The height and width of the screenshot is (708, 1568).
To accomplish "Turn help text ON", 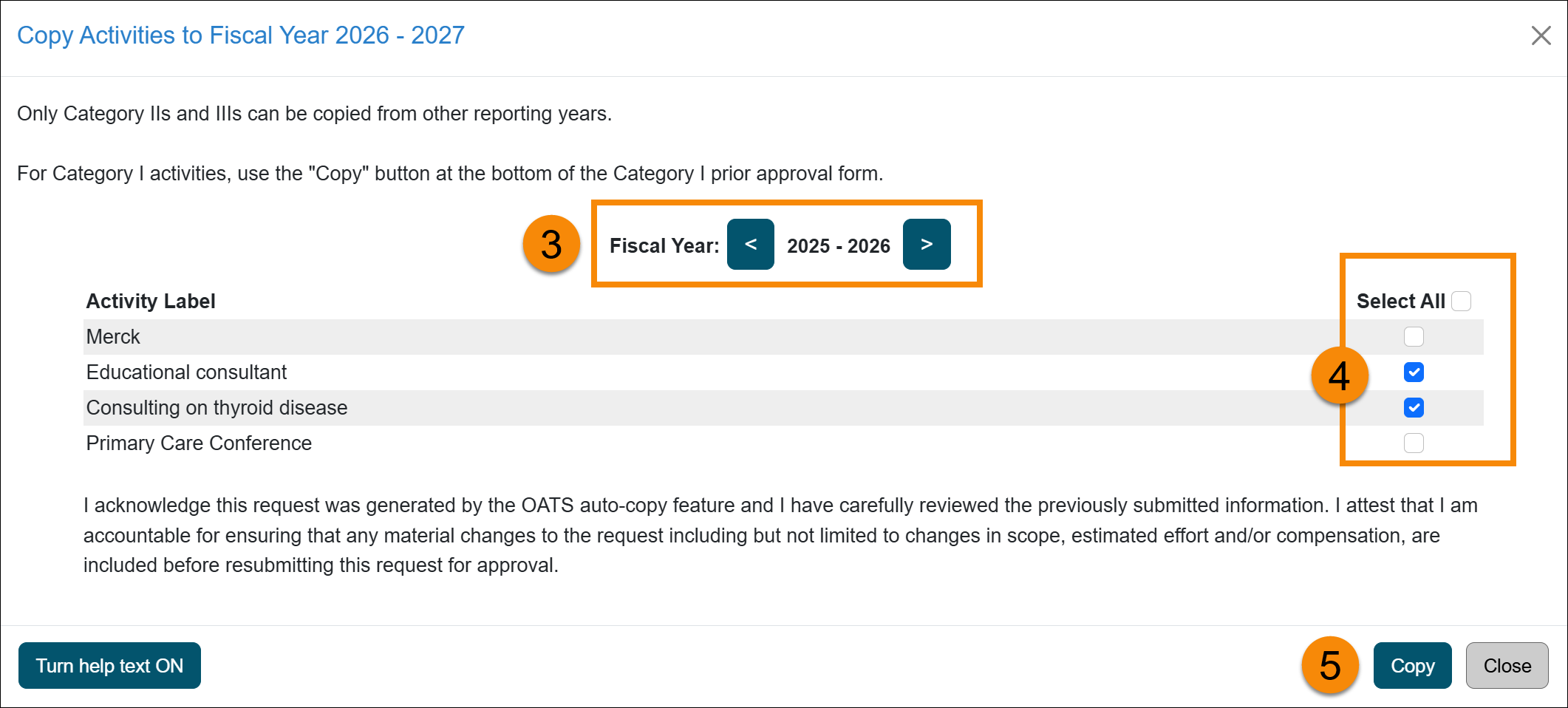I will point(109,666).
